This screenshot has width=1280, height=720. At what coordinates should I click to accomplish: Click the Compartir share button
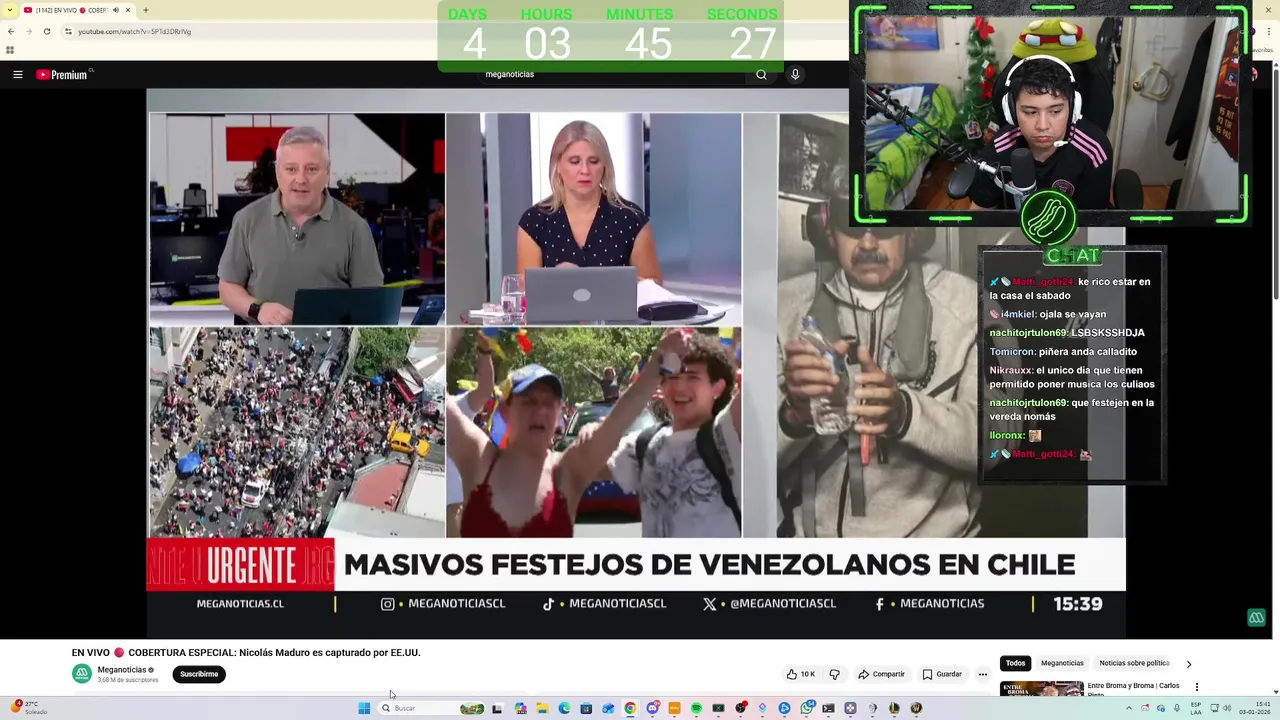pyautogui.click(x=881, y=674)
